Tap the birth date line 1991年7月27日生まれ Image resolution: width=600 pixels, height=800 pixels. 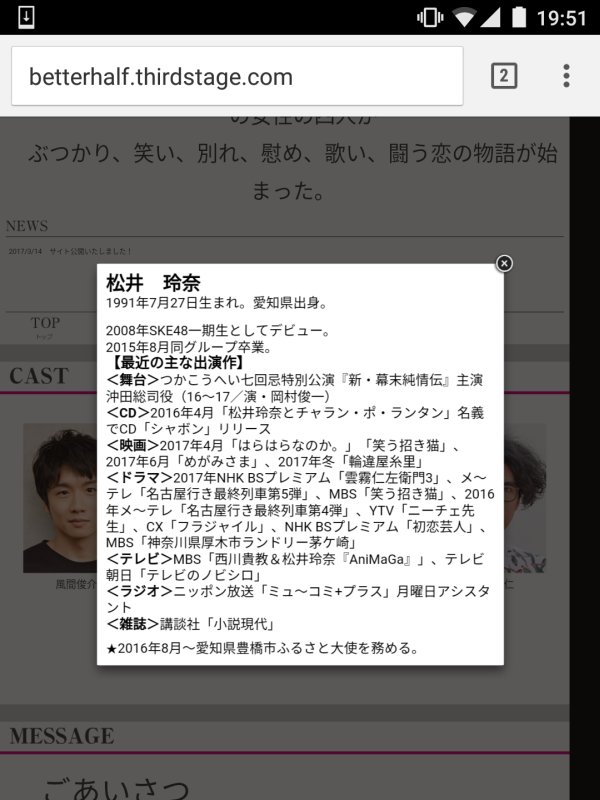(x=216, y=303)
